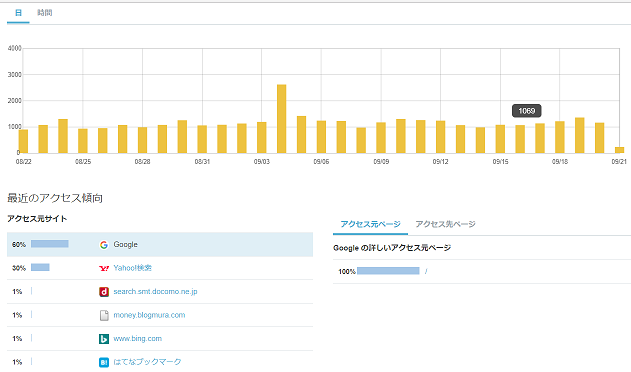
Task: Click the 100% blue bar for '/' page
Action: (x=388, y=271)
